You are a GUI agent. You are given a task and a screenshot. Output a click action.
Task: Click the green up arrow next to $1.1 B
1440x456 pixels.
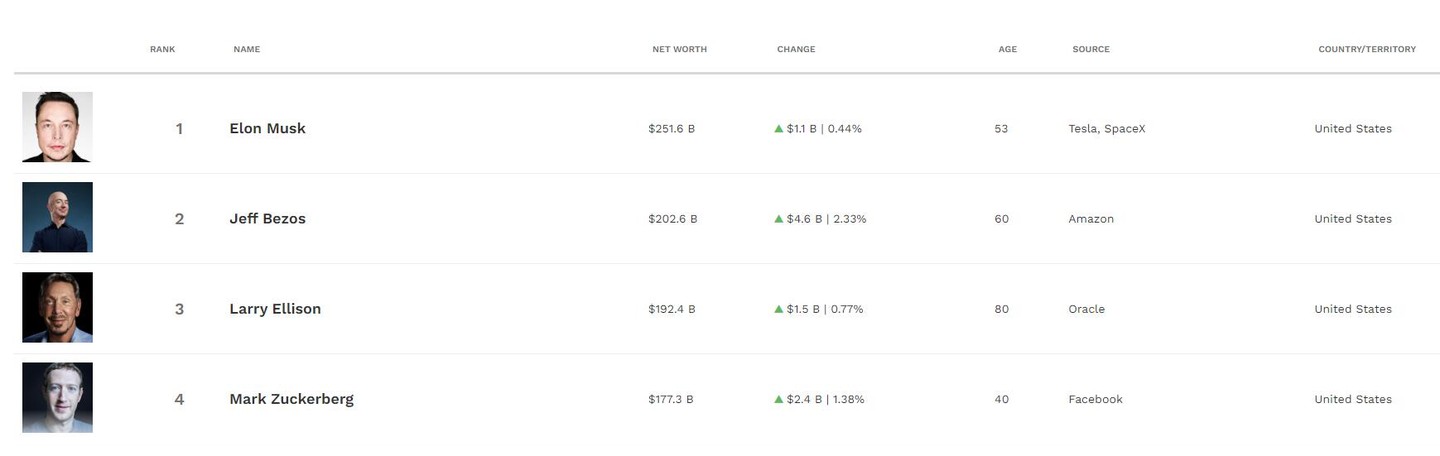click(779, 129)
